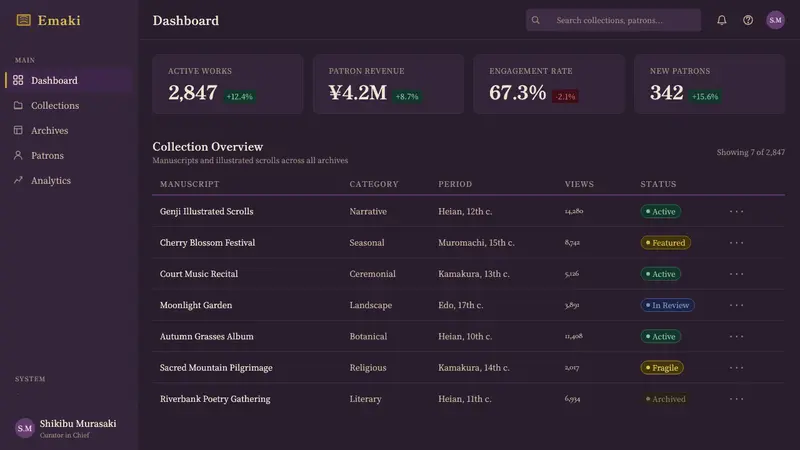Click the Muromachi, 15th c. period cell
800x450 pixels.
pyautogui.click(x=476, y=243)
